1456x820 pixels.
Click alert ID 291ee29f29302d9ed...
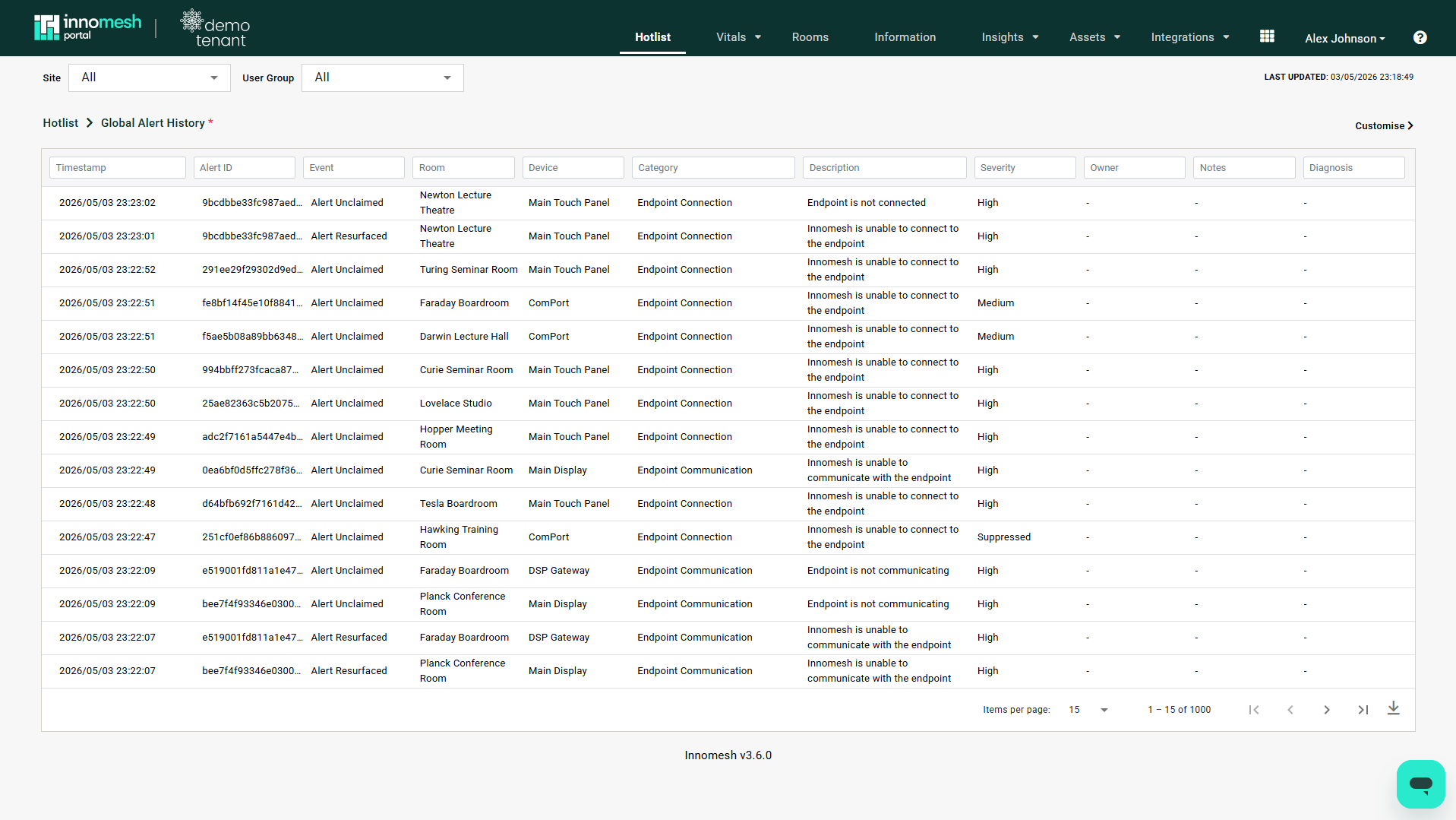point(252,270)
